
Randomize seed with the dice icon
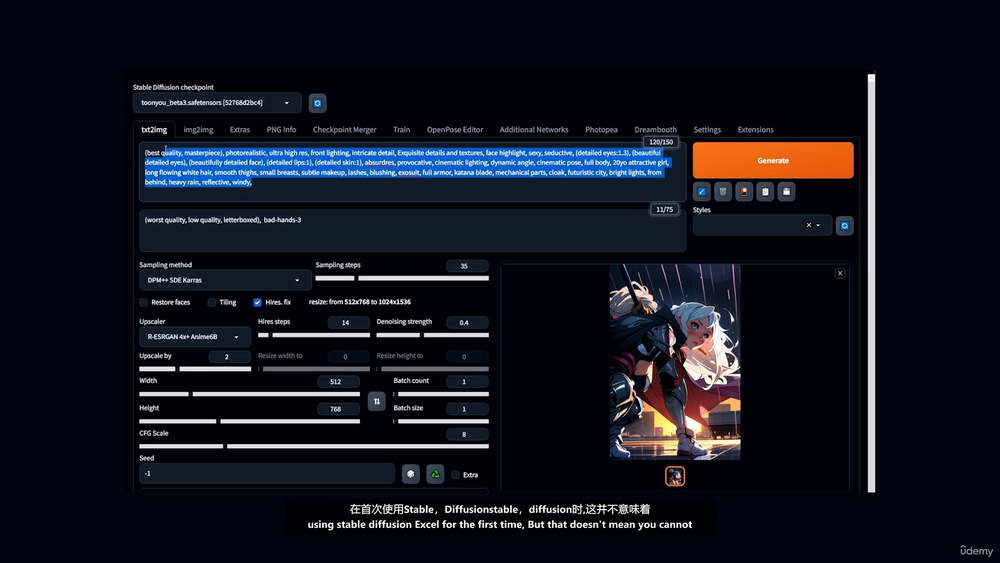[x=411, y=474]
